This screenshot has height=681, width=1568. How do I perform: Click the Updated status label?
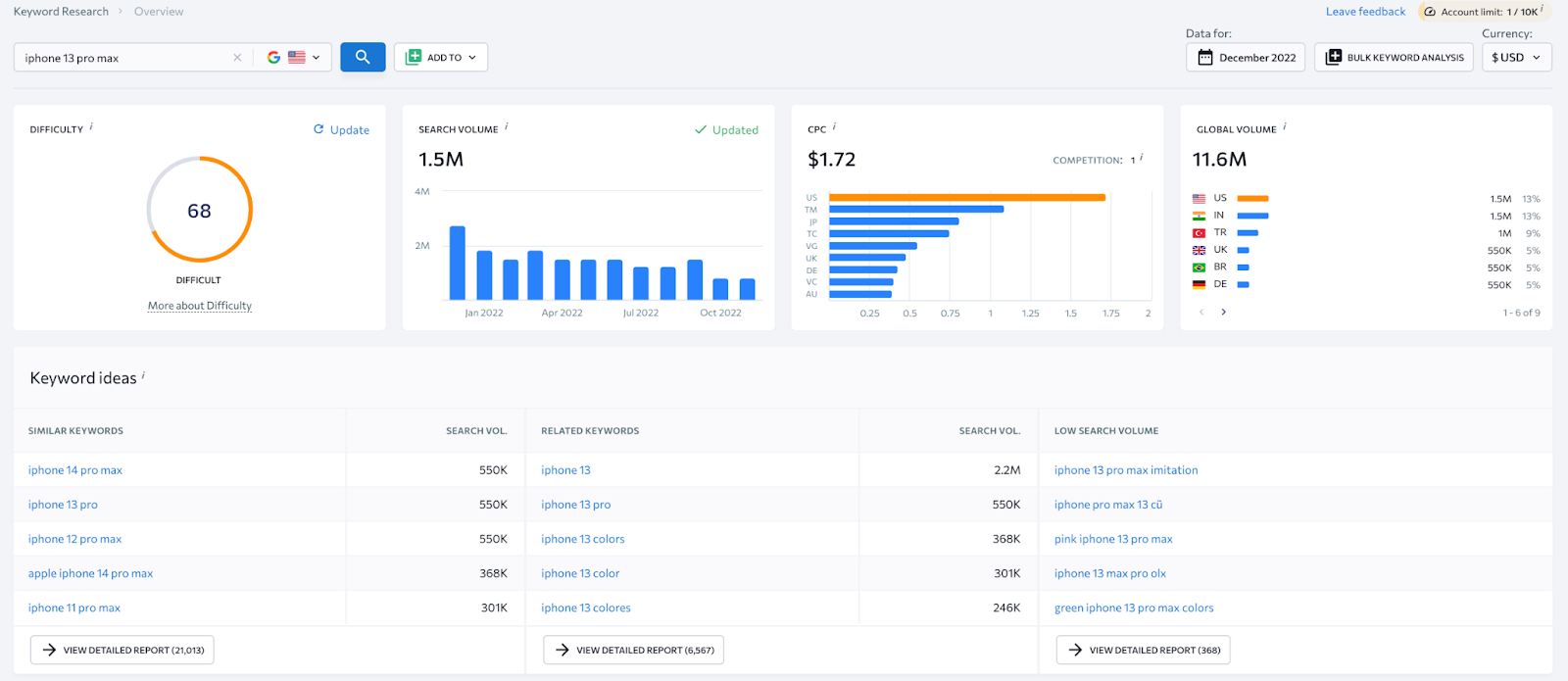pos(726,129)
